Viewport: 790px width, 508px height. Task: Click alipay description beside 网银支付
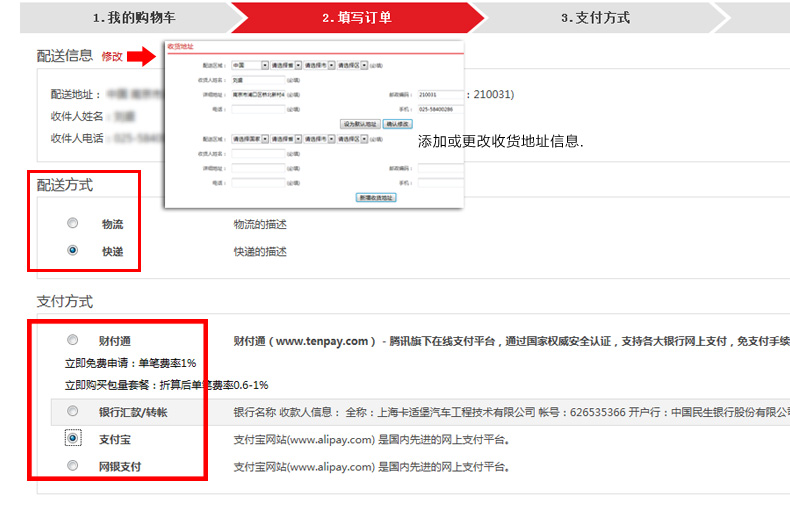click(372, 467)
